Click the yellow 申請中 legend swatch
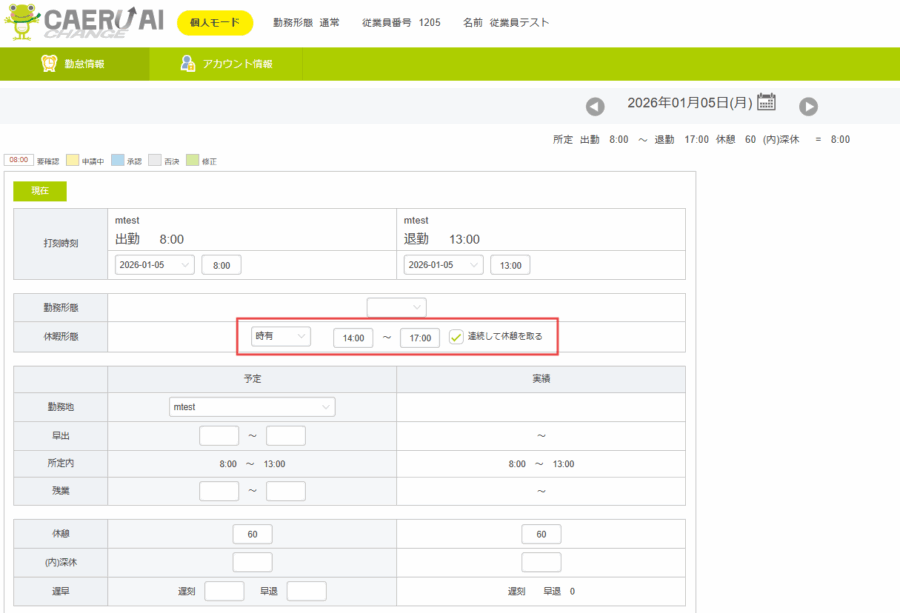900x613 pixels. click(x=73, y=160)
